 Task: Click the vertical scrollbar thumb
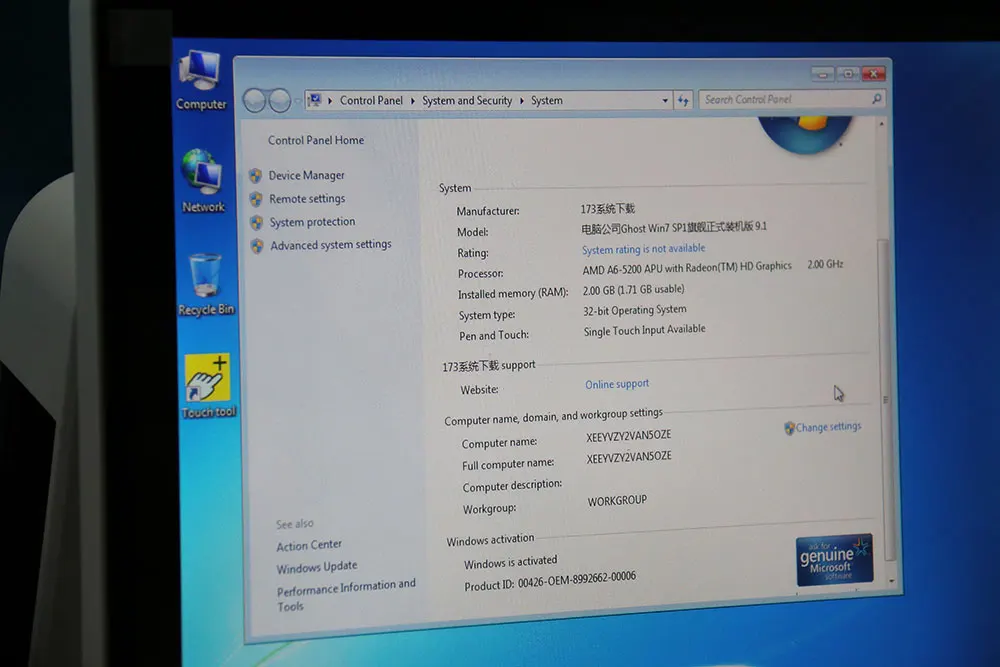[885, 400]
